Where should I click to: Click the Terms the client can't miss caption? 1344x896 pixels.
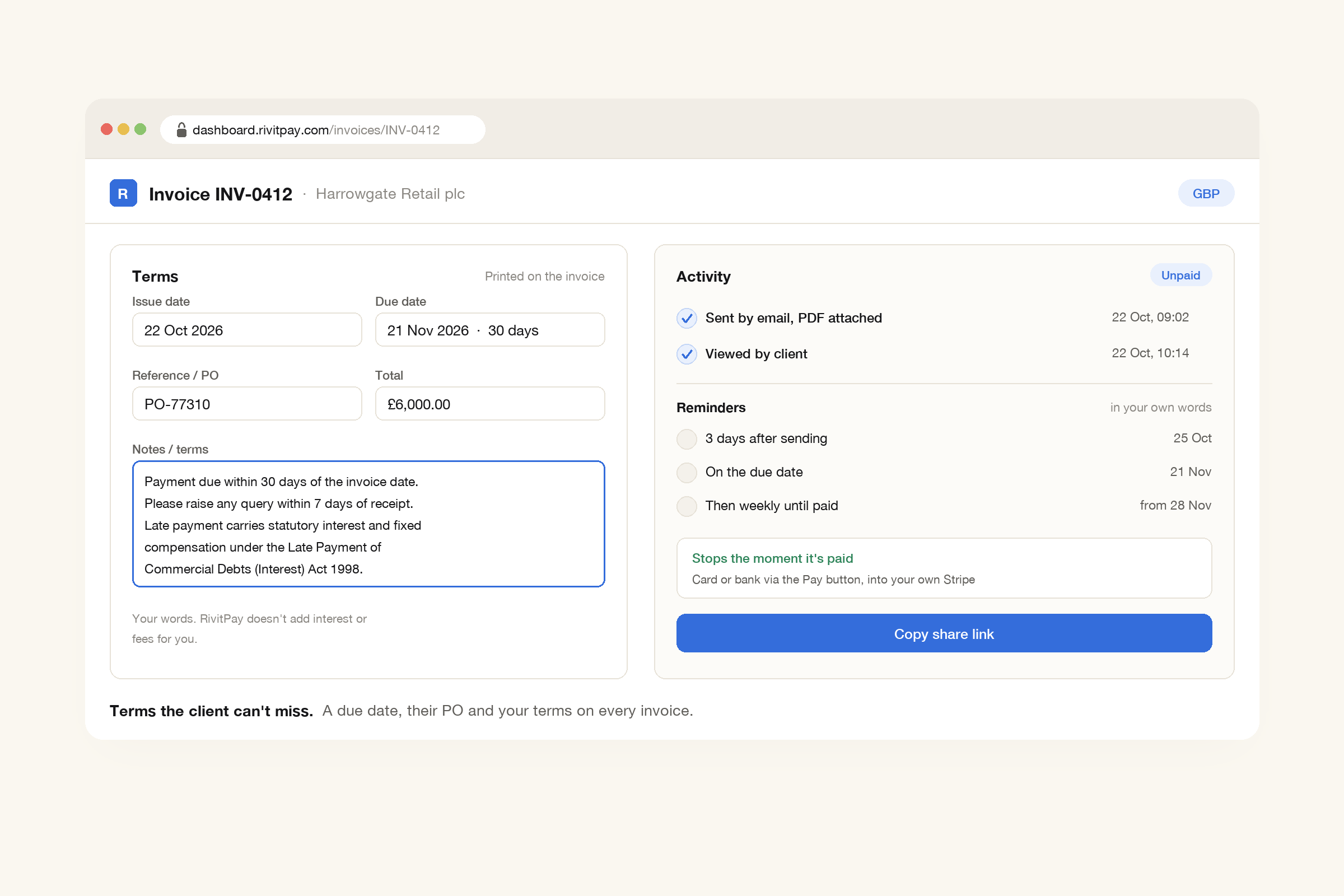(x=212, y=711)
